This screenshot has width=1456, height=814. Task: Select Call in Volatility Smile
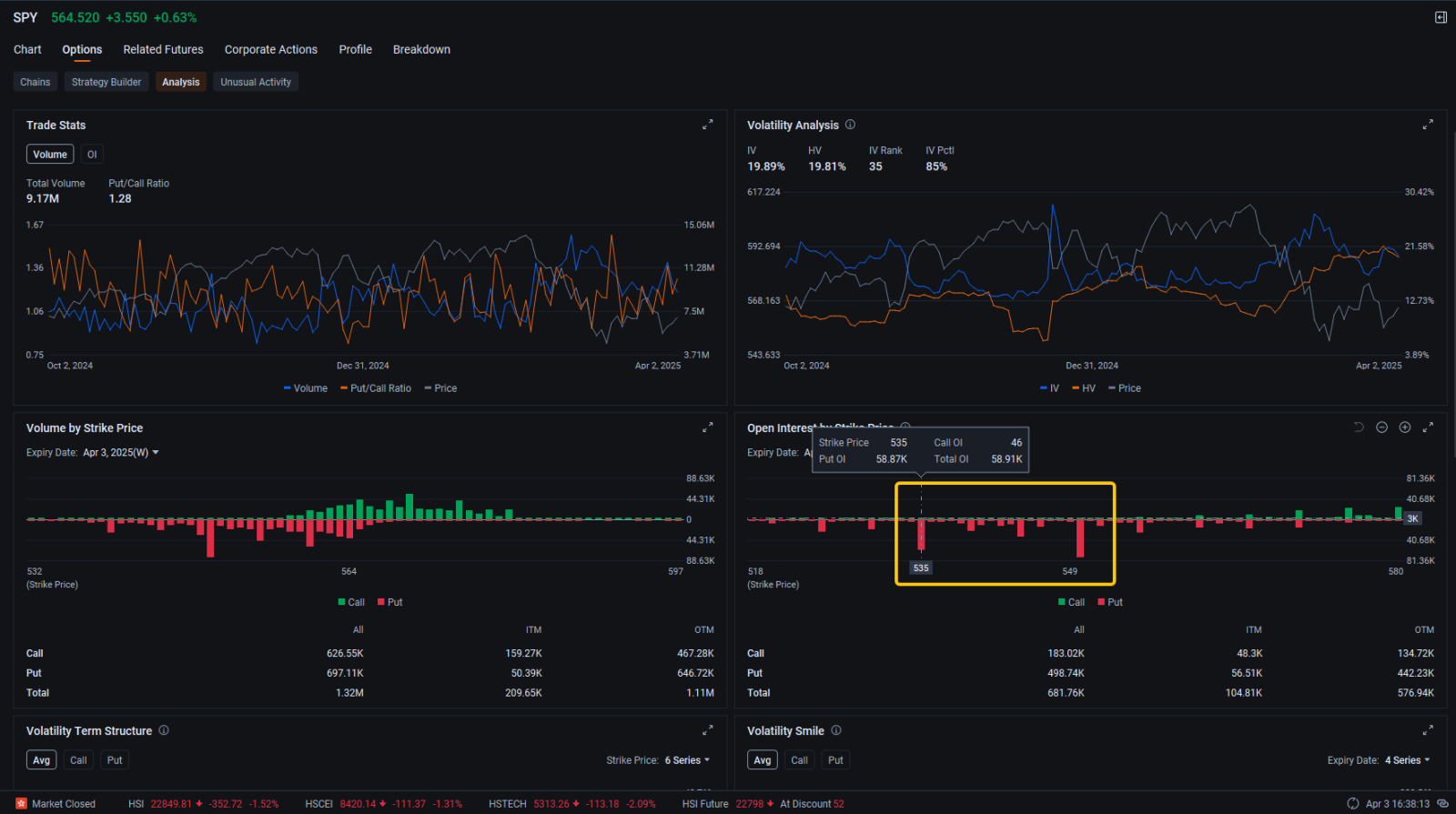coord(800,760)
